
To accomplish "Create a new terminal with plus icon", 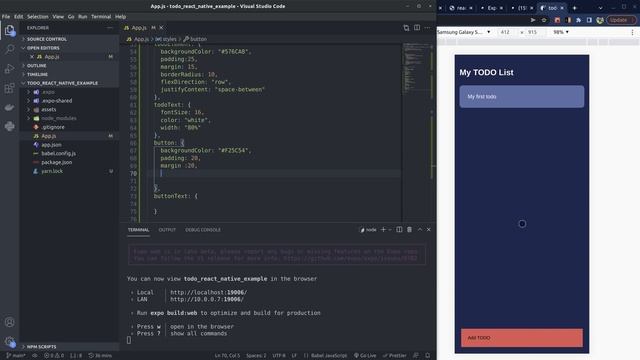I will 383,230.
